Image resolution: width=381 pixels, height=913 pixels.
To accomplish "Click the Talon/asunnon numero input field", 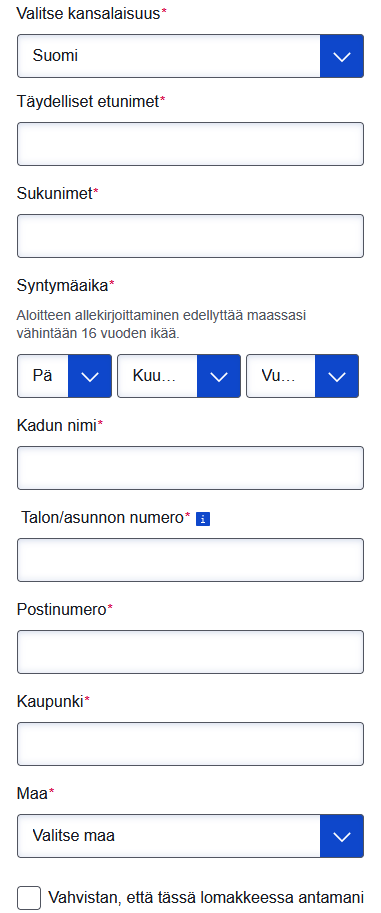I will coord(190,560).
